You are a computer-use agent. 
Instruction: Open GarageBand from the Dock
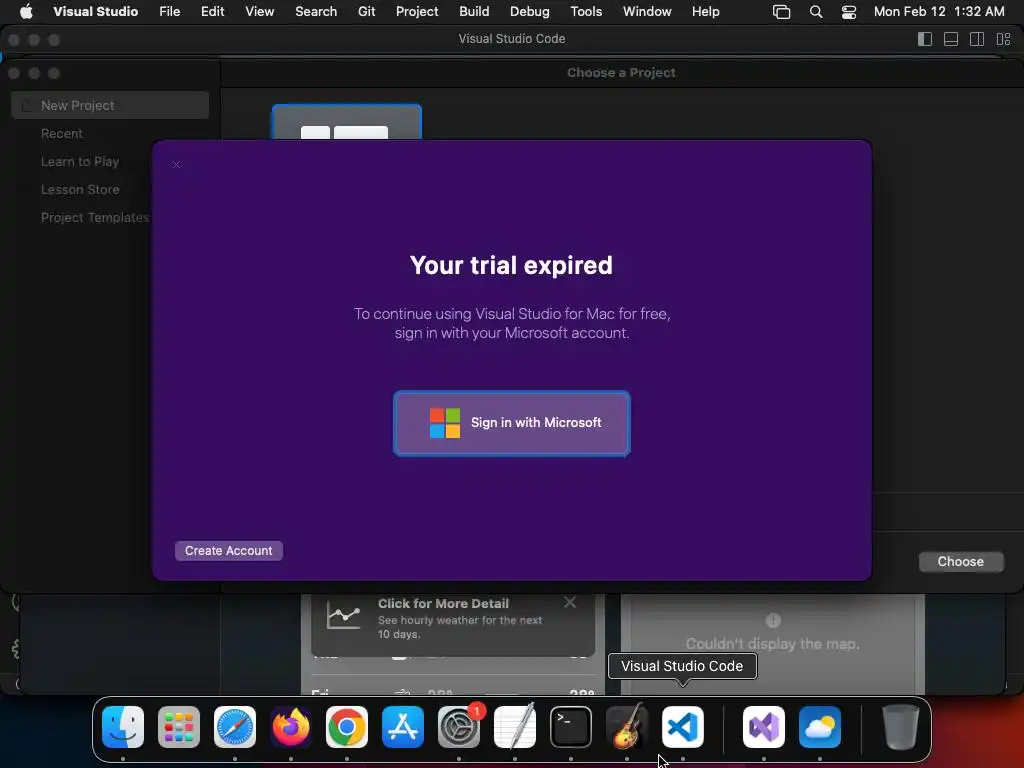click(x=627, y=727)
